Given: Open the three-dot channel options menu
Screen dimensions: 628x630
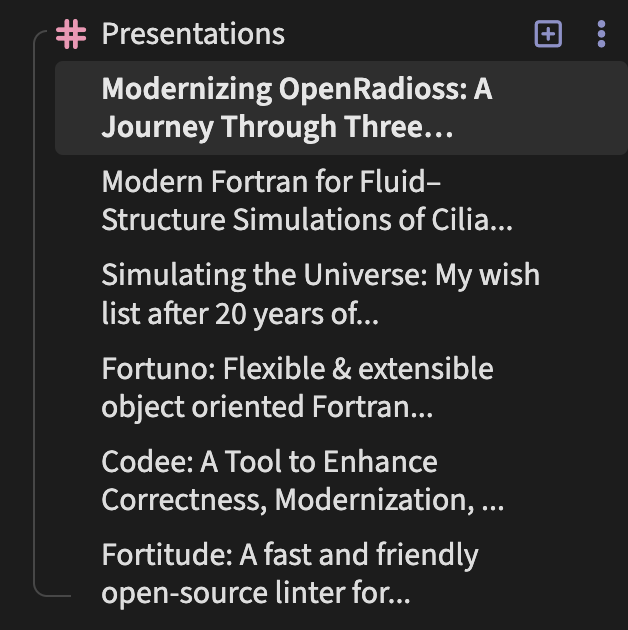Looking at the screenshot, I should [x=600, y=34].
